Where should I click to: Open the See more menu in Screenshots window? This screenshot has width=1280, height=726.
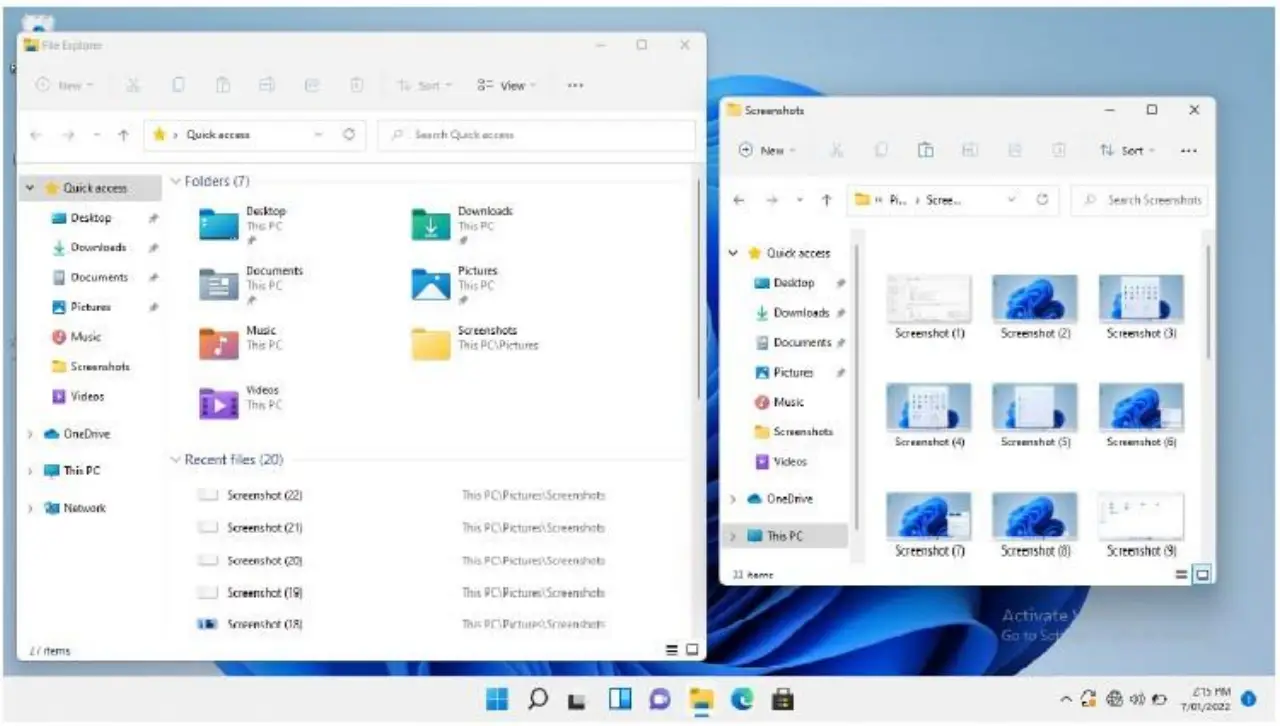(x=1188, y=151)
